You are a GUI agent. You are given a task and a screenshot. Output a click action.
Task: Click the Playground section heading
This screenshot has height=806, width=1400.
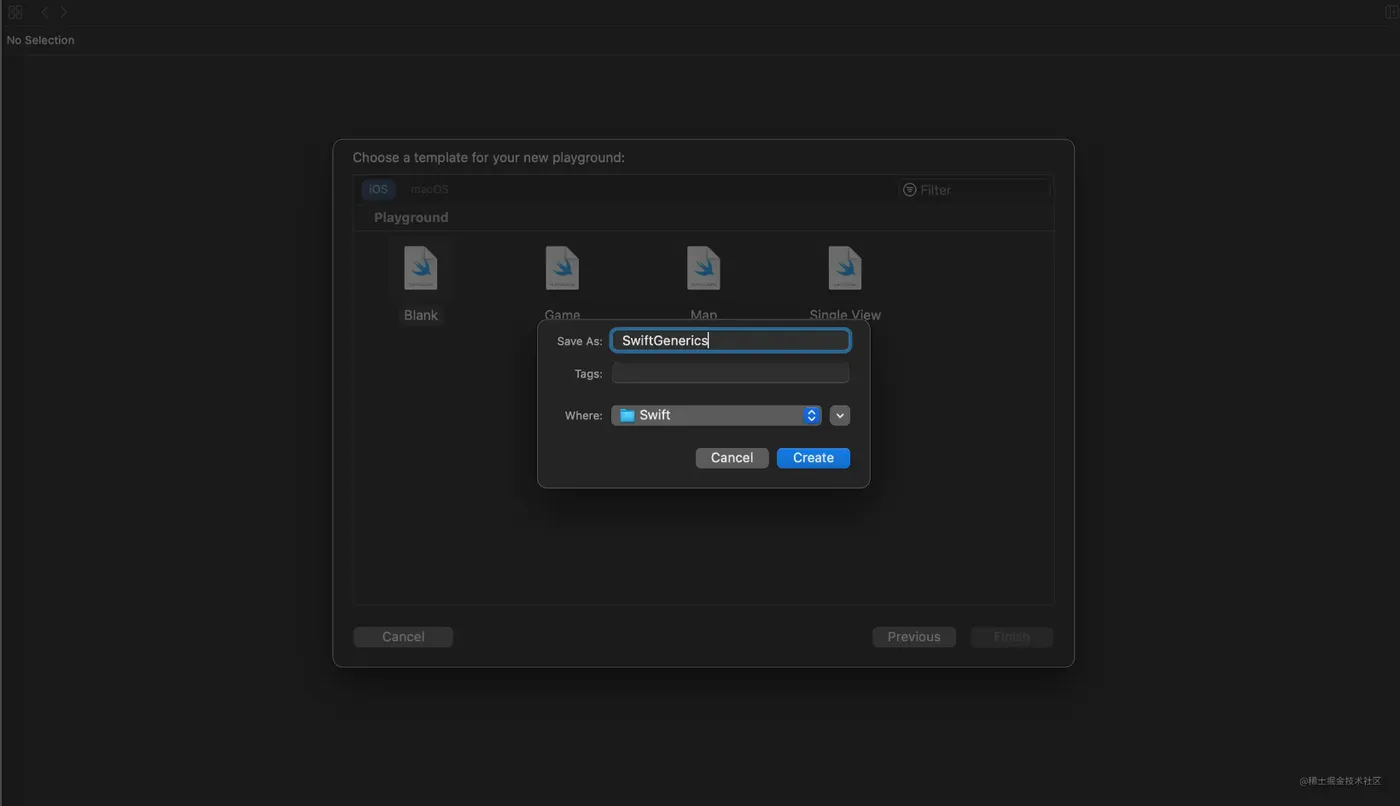pos(411,217)
